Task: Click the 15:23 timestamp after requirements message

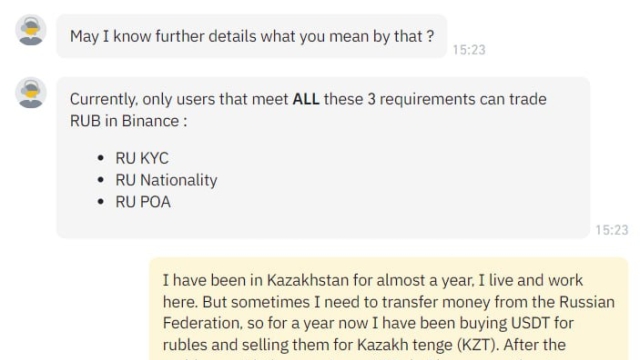Action: [611, 230]
